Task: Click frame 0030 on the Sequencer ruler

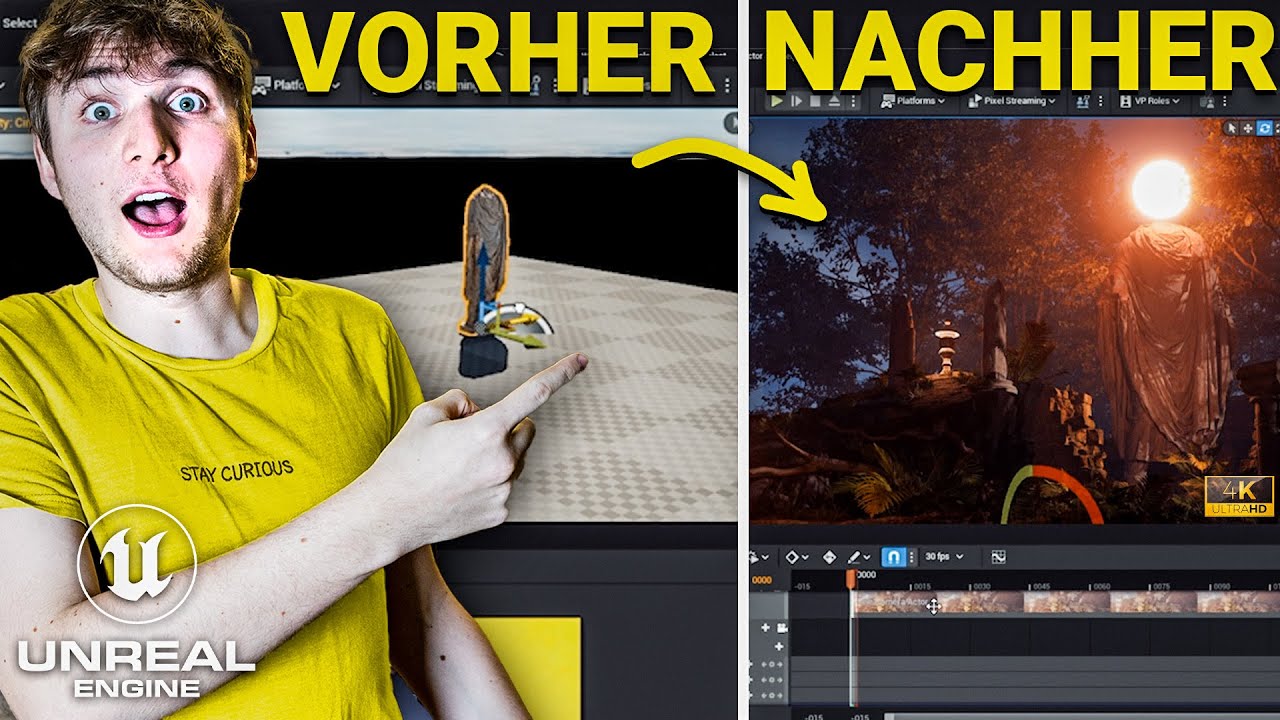Action: coord(982,586)
